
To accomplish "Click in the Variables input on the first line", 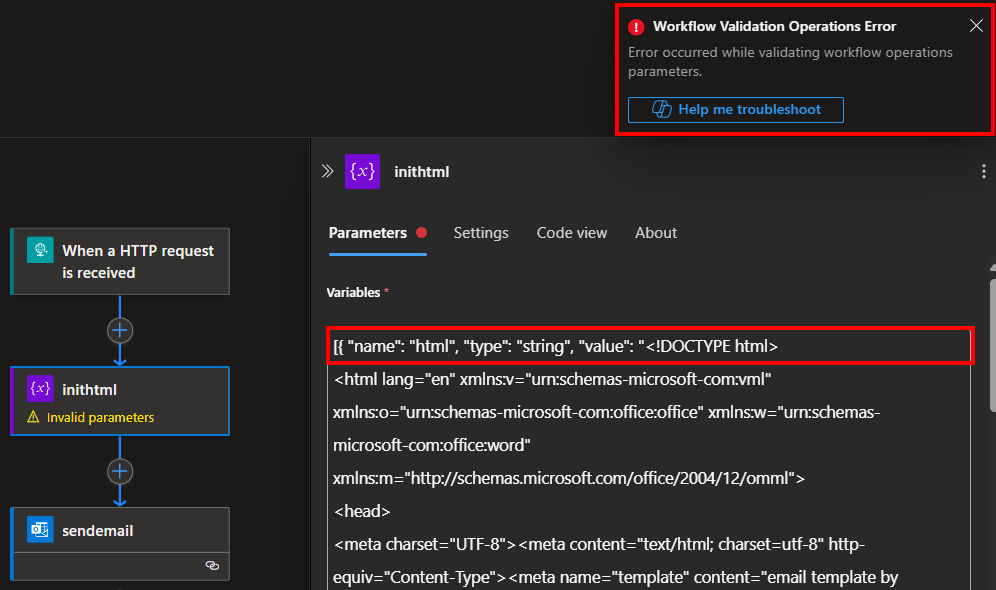I will 649,346.
